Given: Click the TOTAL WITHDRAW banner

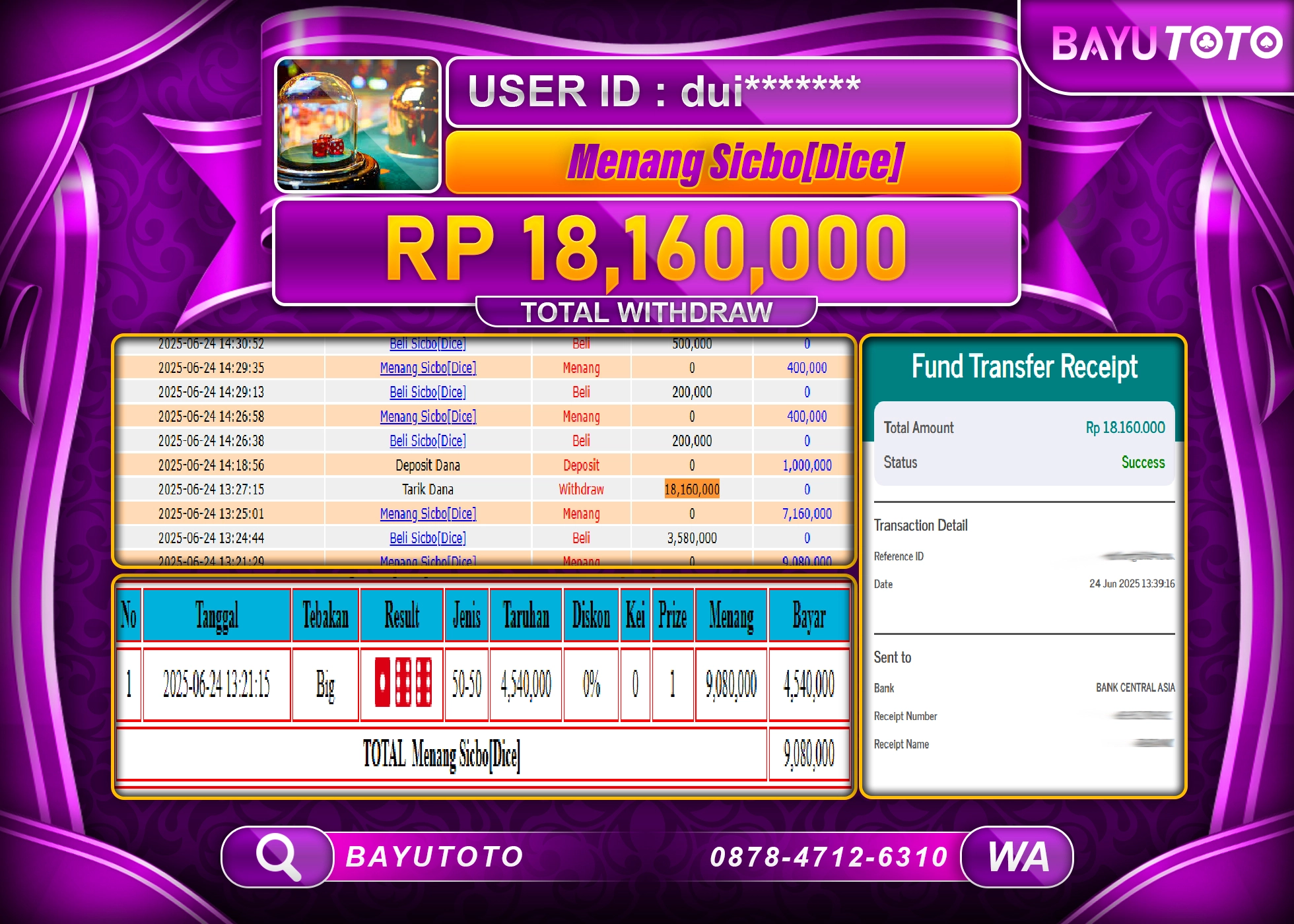Looking at the screenshot, I should [646, 312].
